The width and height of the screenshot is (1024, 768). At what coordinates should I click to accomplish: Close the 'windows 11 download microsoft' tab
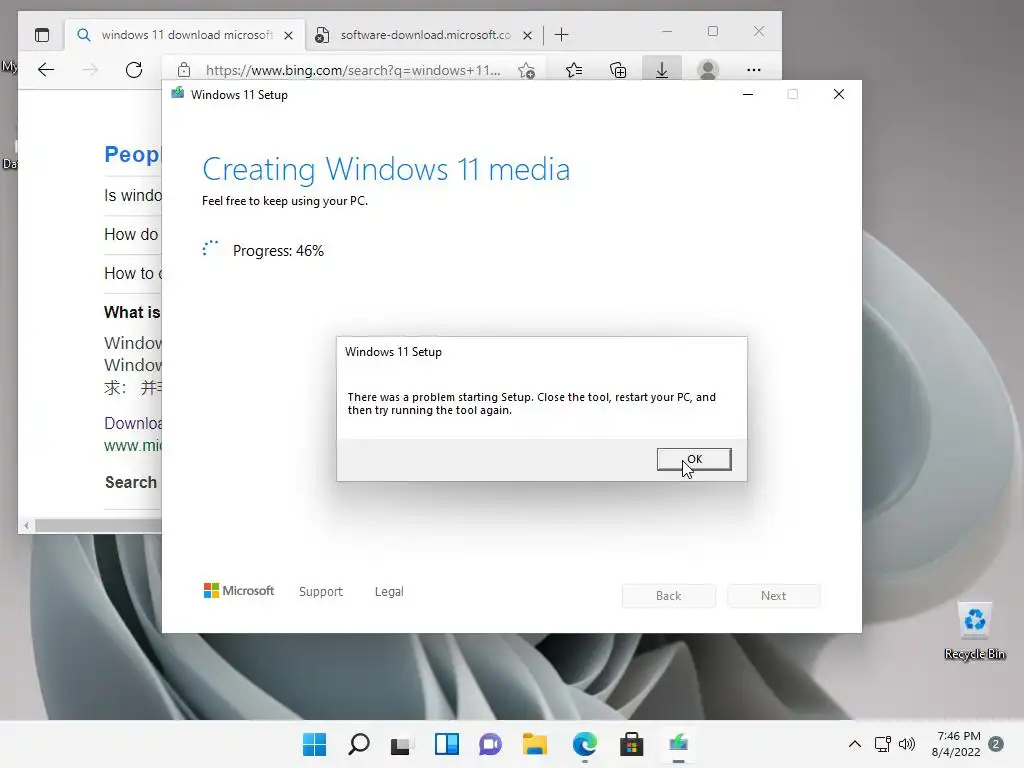pyautogui.click(x=288, y=35)
